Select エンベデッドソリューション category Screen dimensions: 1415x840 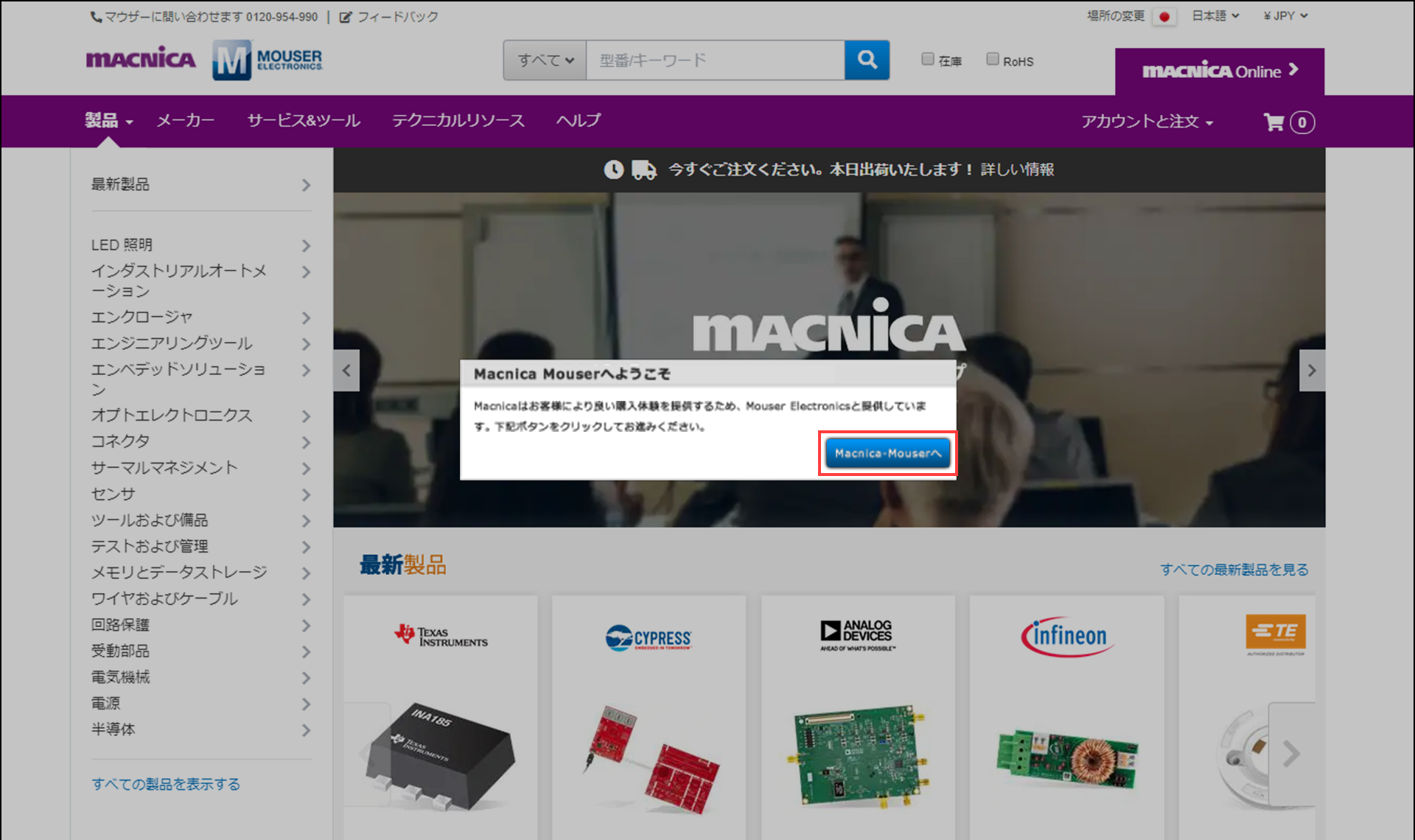click(x=178, y=379)
